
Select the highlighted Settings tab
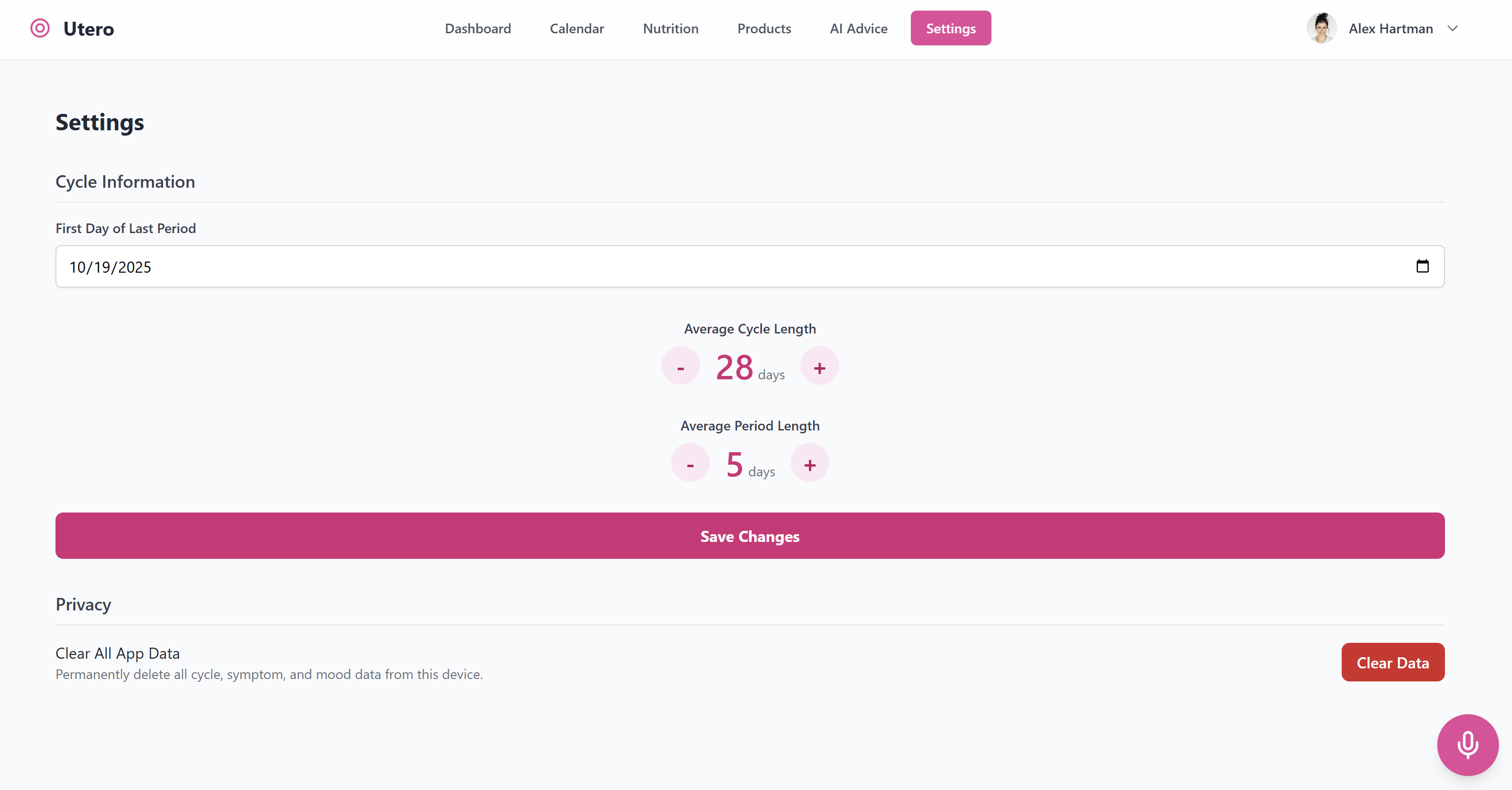click(950, 28)
